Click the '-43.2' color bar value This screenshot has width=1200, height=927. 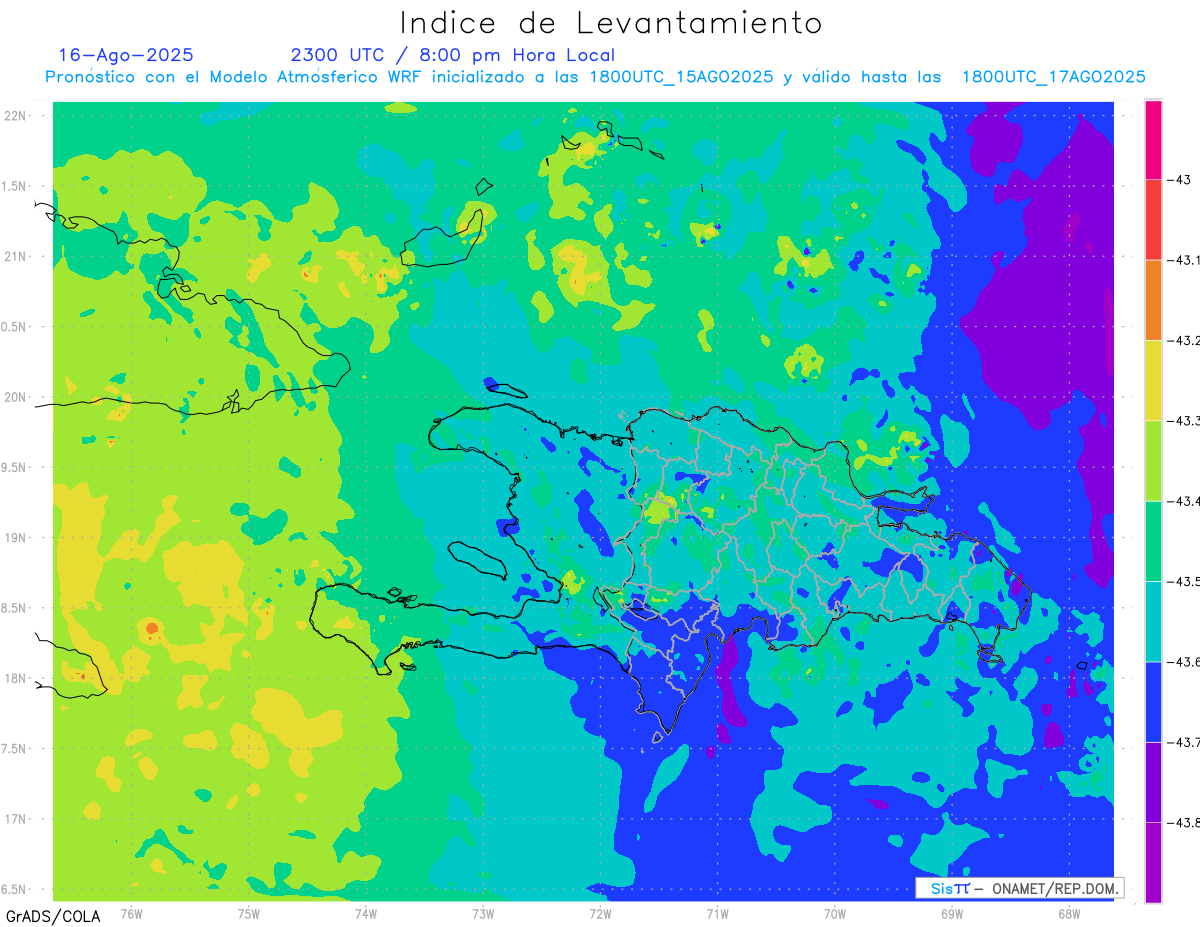pyautogui.click(x=1184, y=340)
